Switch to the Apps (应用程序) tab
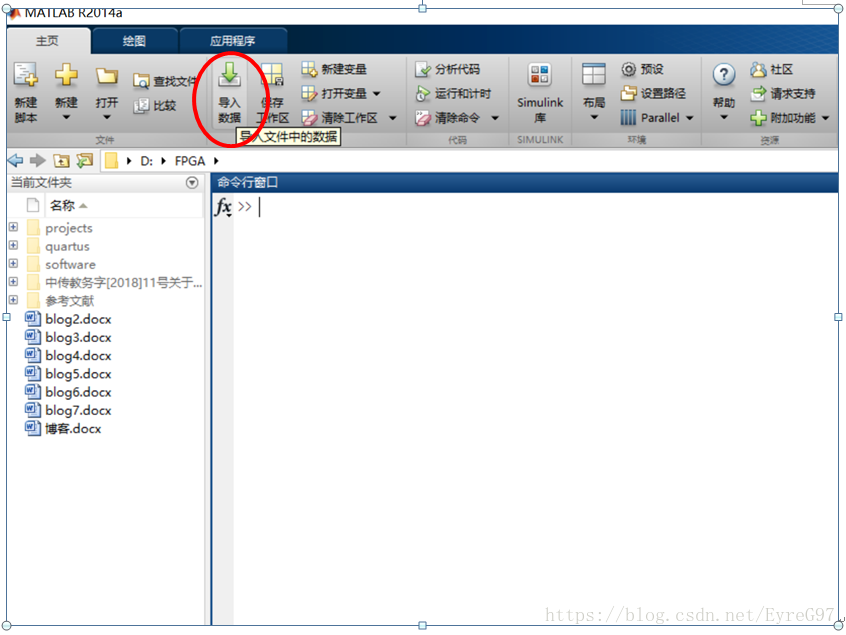 click(233, 41)
